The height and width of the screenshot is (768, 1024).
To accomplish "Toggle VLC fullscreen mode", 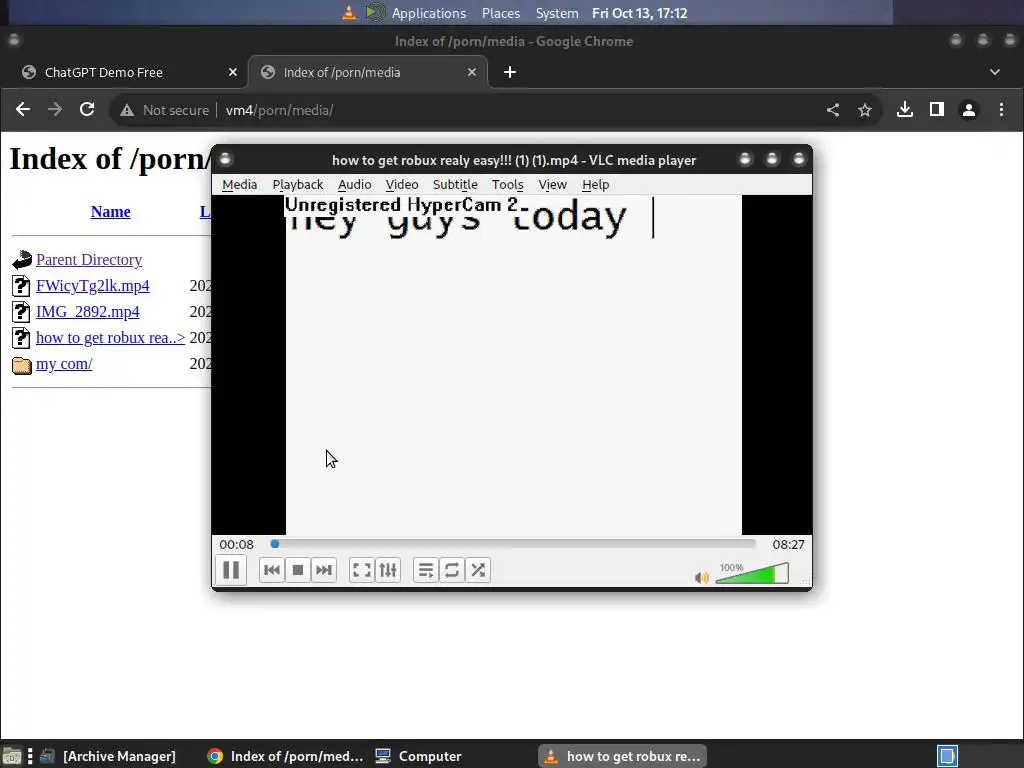I will [362, 570].
